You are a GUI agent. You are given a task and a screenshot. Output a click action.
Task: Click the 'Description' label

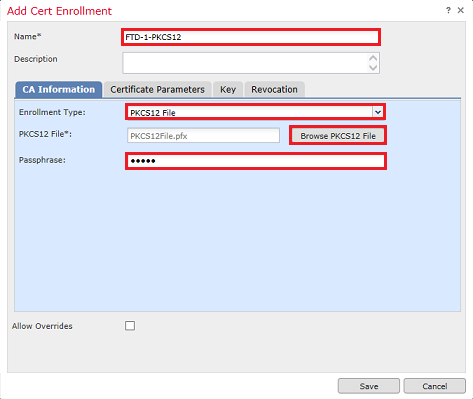(x=36, y=59)
